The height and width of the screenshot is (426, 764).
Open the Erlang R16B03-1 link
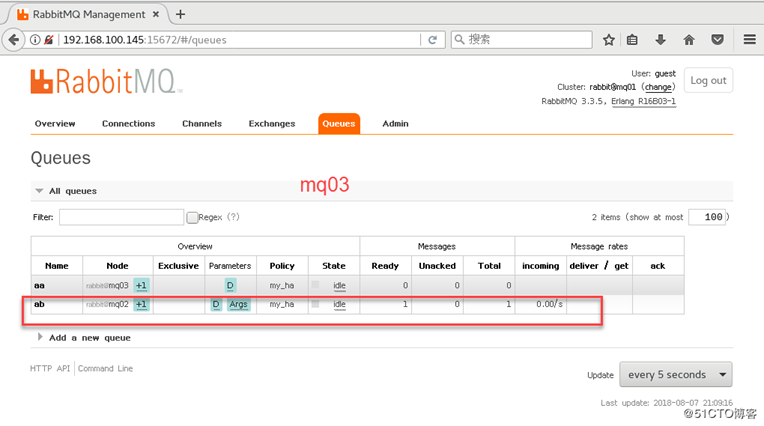pos(644,101)
